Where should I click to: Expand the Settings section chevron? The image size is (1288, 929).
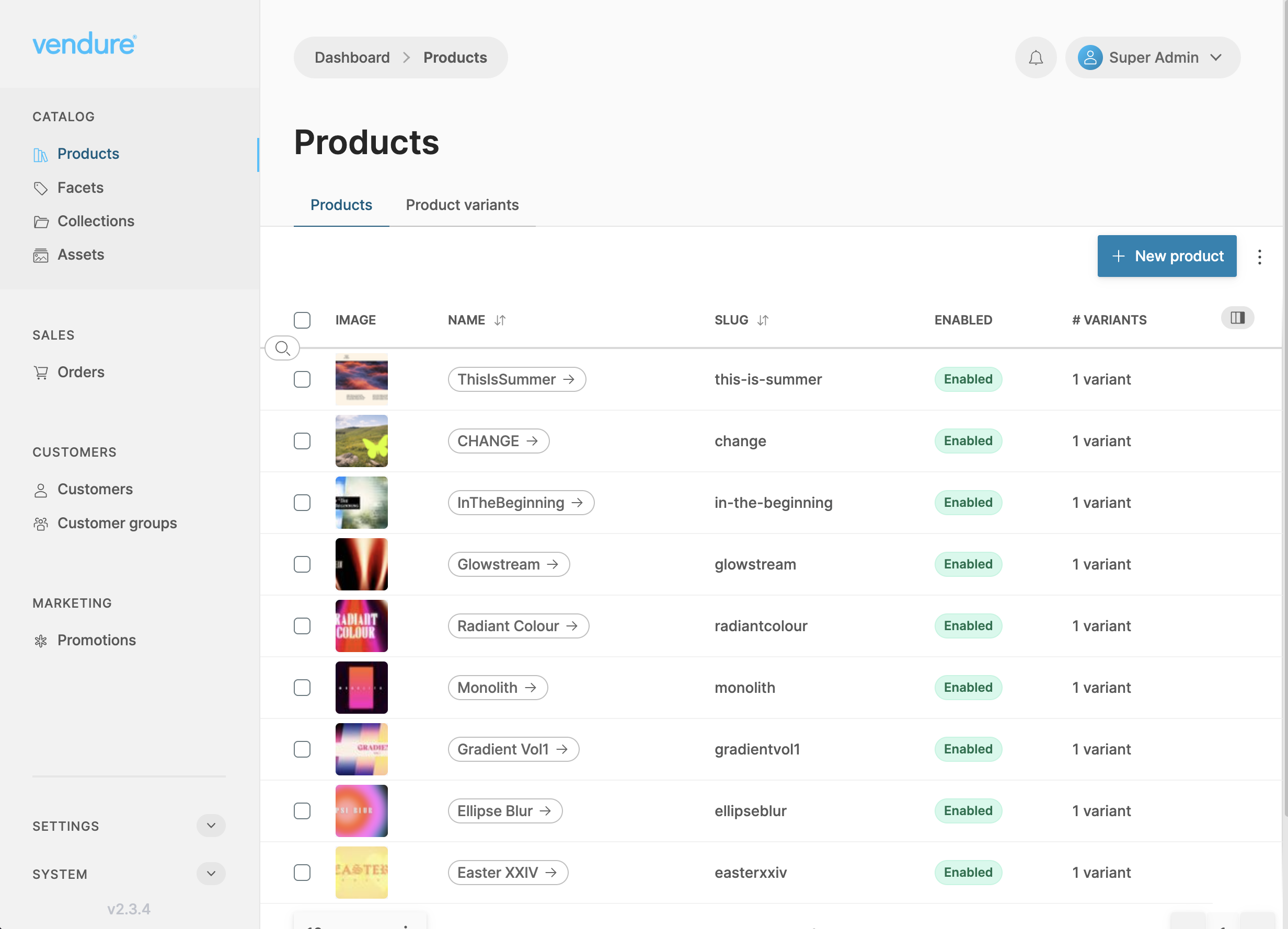pyautogui.click(x=211, y=826)
